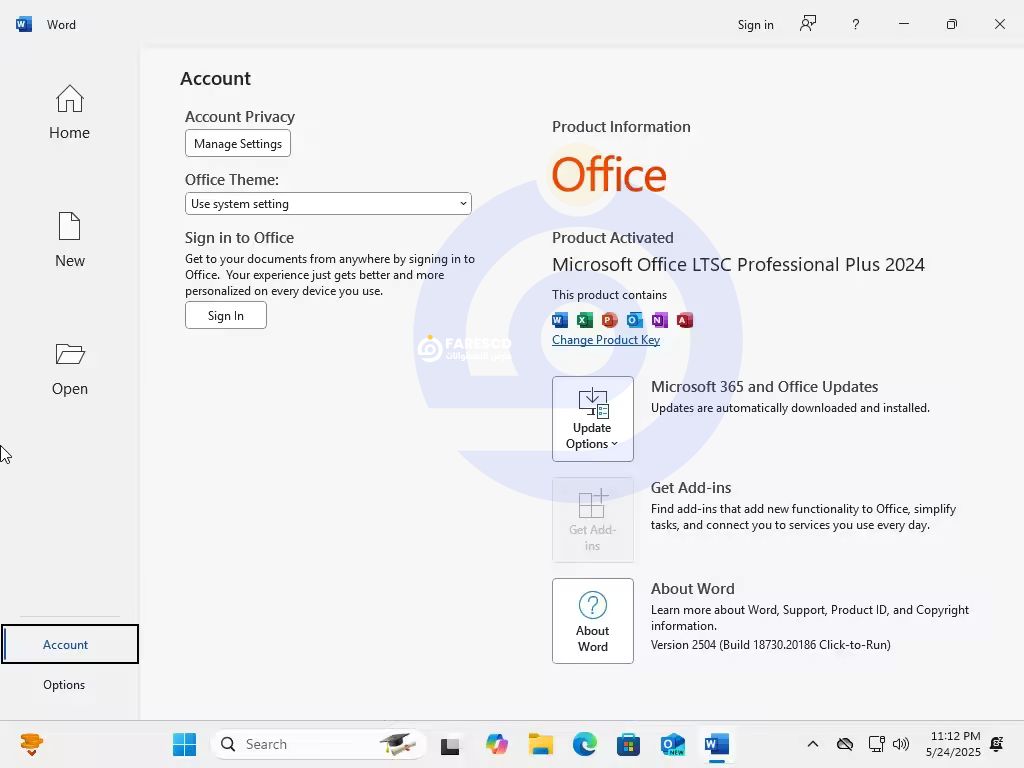
Task: Click the 'Product Activated' text
Action: click(x=613, y=238)
